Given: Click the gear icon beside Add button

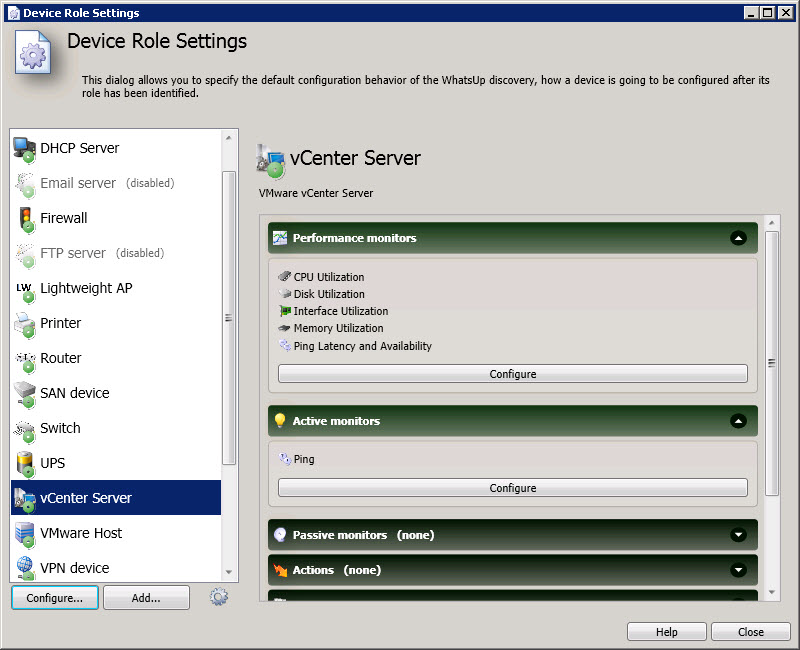Looking at the screenshot, I should click(x=219, y=597).
